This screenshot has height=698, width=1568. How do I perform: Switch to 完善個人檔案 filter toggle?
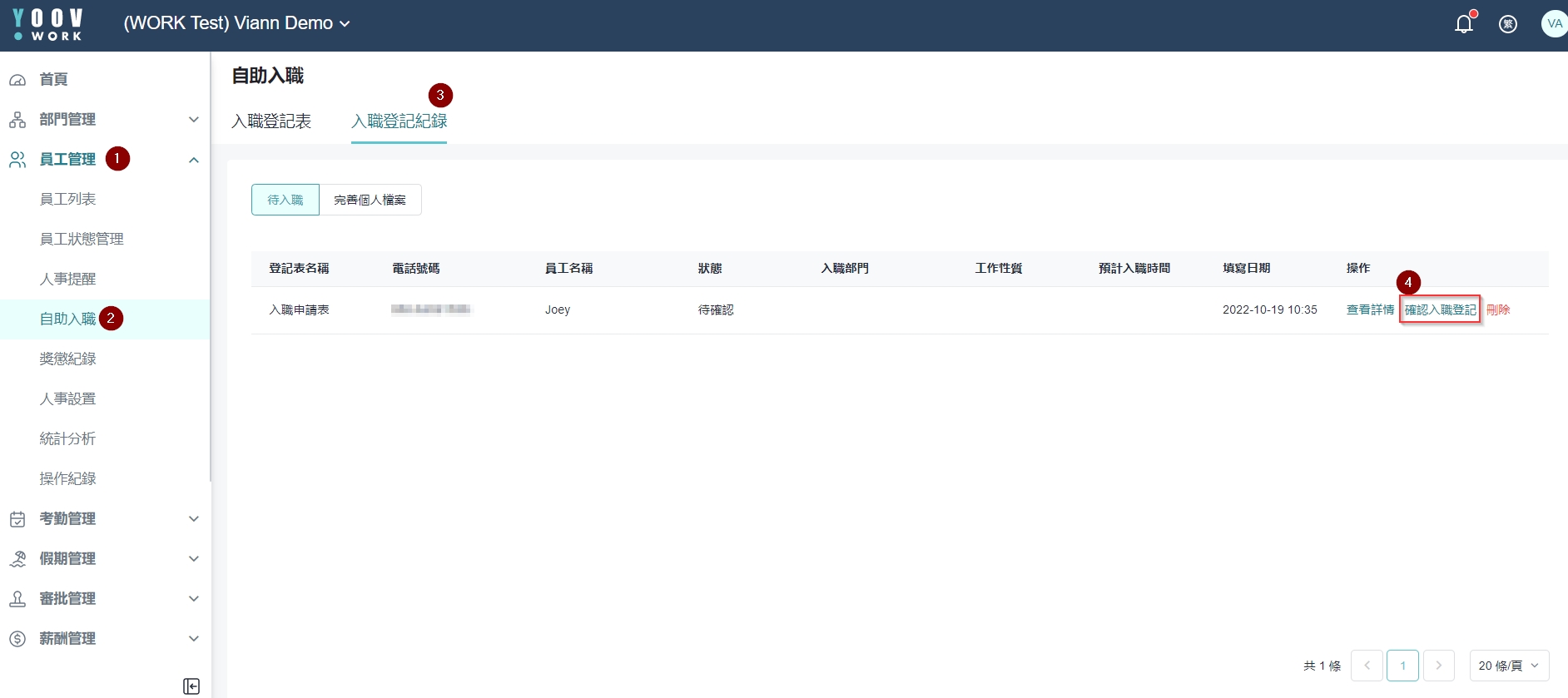click(370, 200)
